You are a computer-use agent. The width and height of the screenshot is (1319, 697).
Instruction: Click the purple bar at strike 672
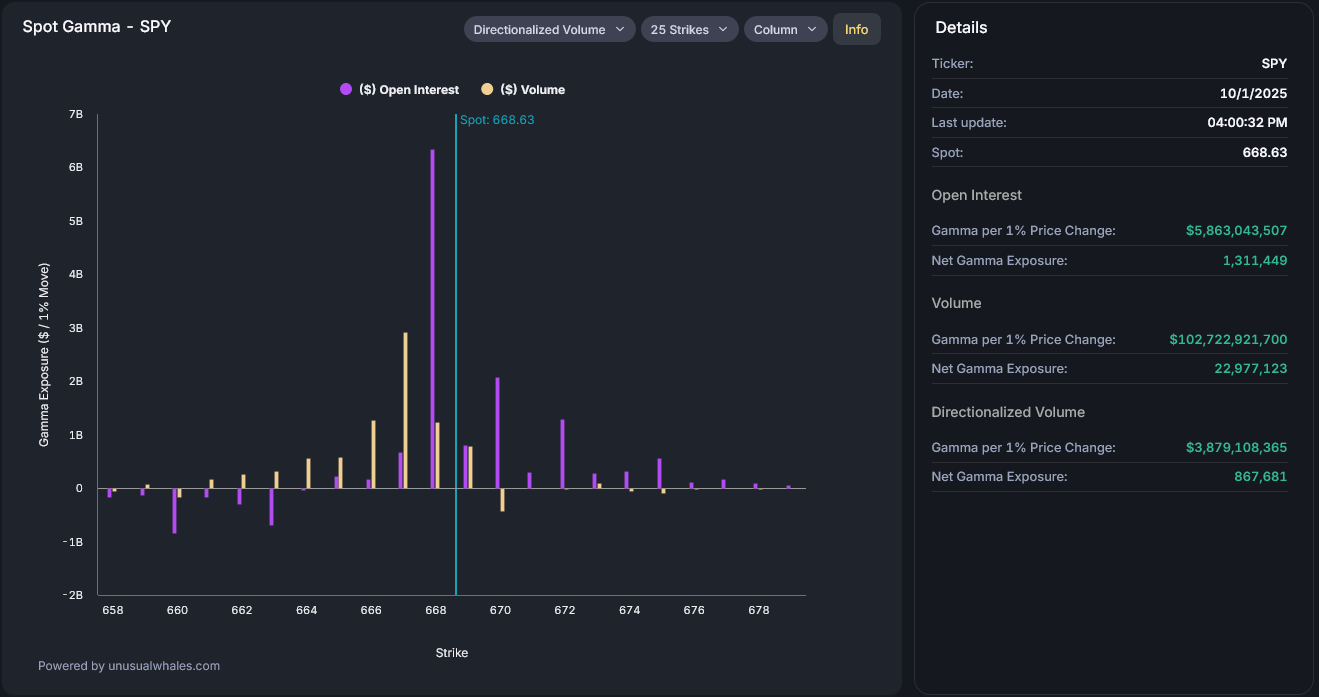562,453
